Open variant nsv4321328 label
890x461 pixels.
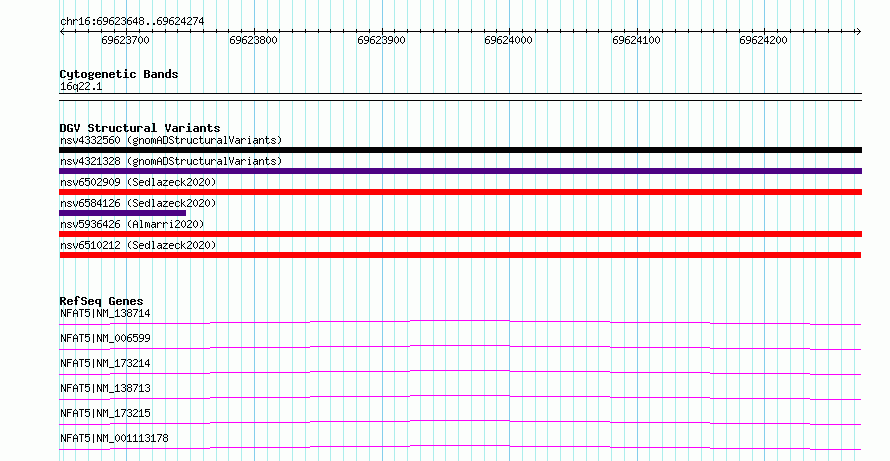pyautogui.click(x=171, y=161)
